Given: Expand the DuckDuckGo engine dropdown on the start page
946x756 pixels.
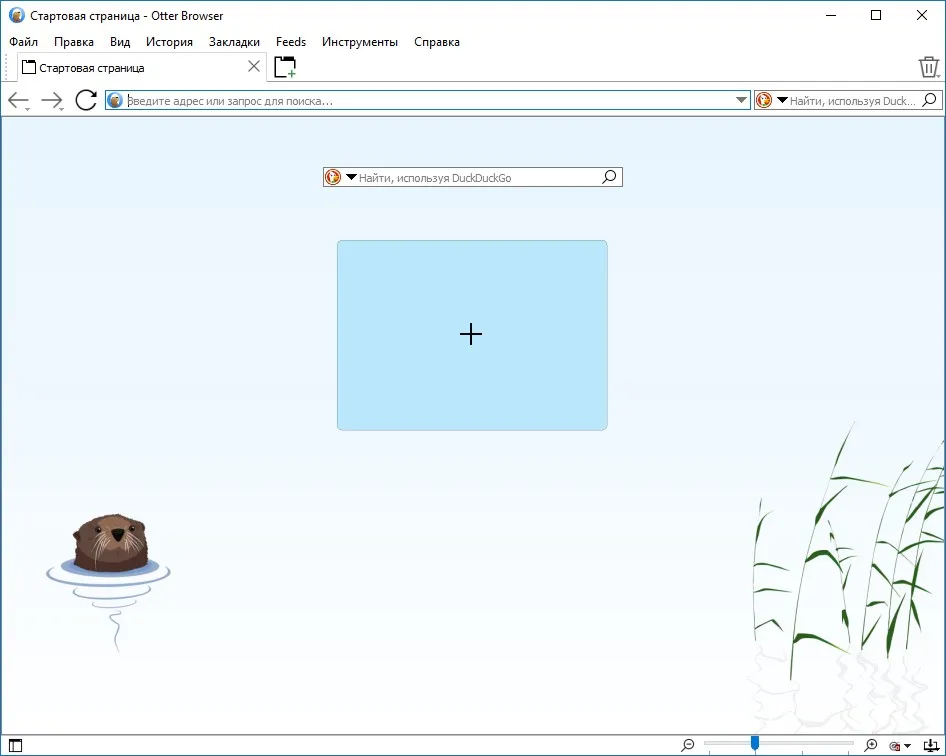Looking at the screenshot, I should tap(351, 177).
